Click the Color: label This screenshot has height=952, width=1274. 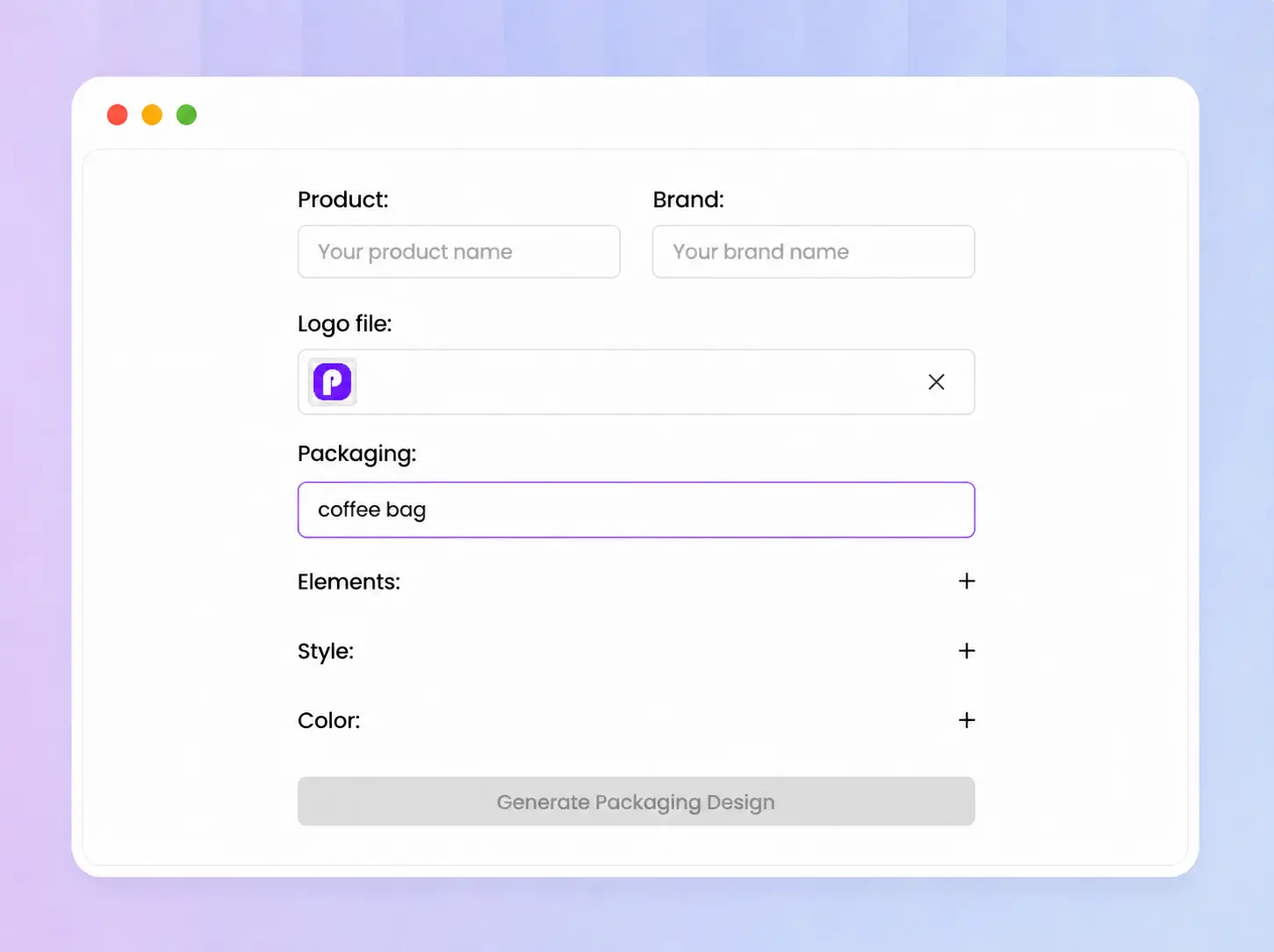(329, 720)
